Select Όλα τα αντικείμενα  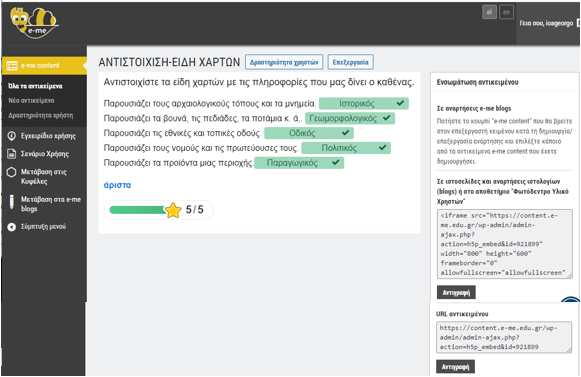35,86
